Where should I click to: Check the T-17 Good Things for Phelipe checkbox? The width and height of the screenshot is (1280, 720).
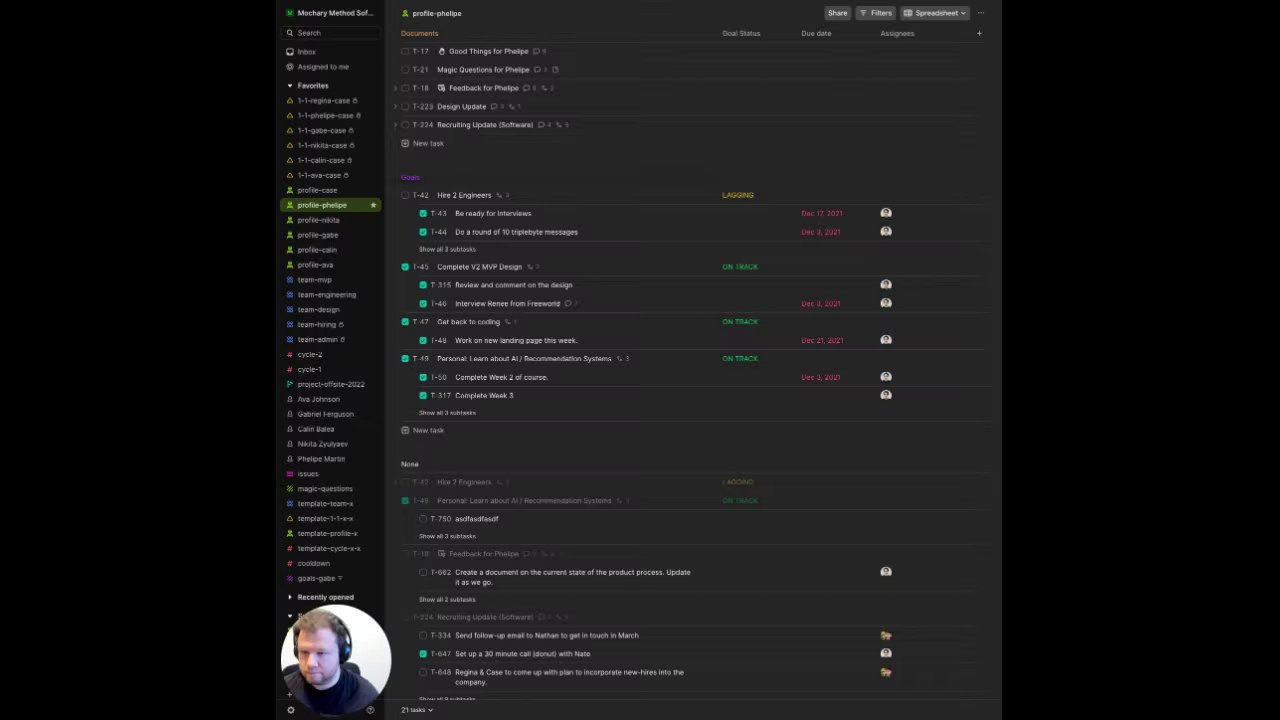(405, 51)
